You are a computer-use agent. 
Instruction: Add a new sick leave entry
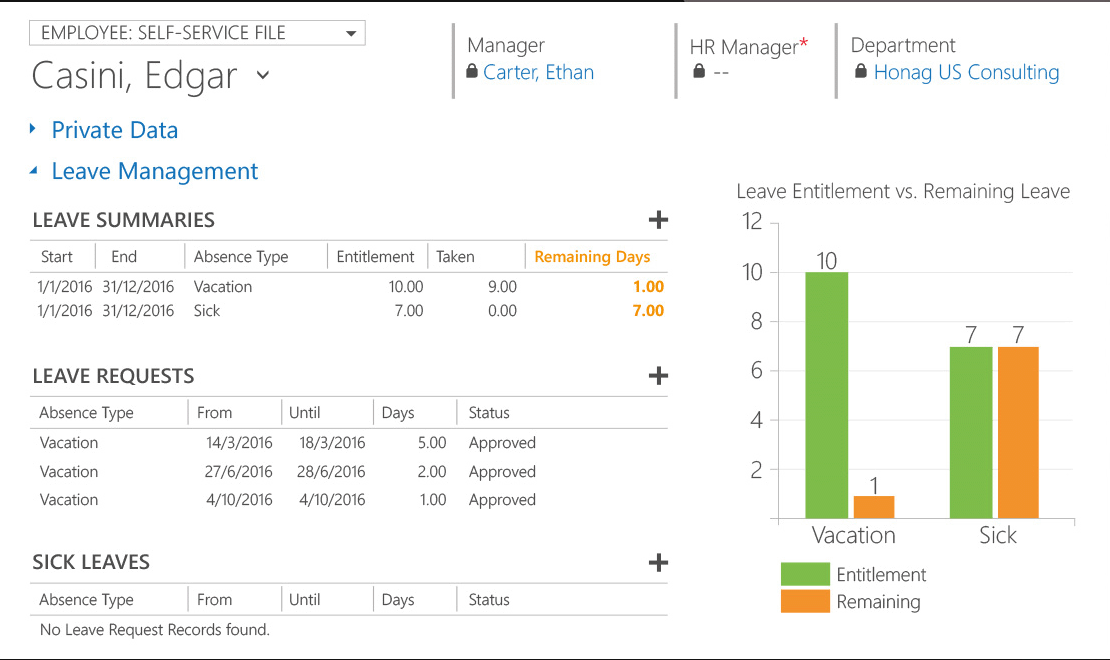[x=658, y=562]
